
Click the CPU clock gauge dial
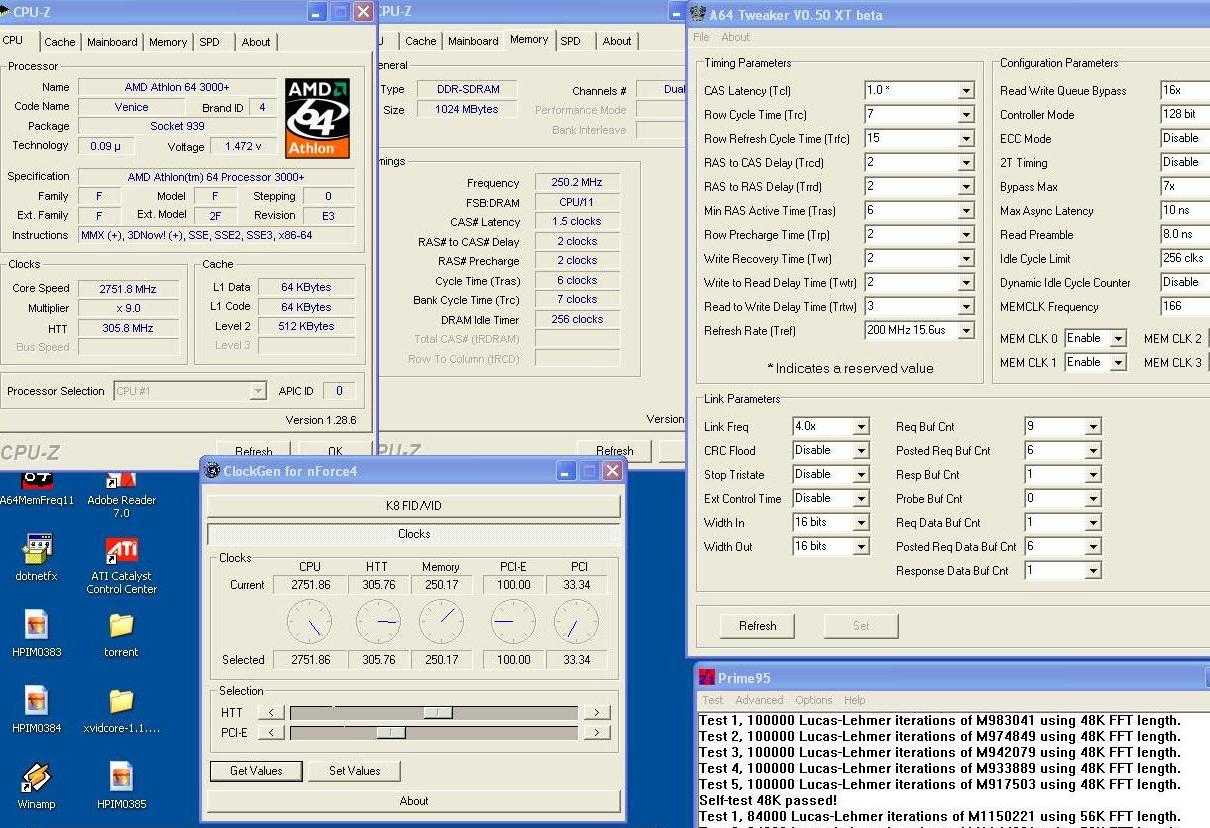[310, 622]
